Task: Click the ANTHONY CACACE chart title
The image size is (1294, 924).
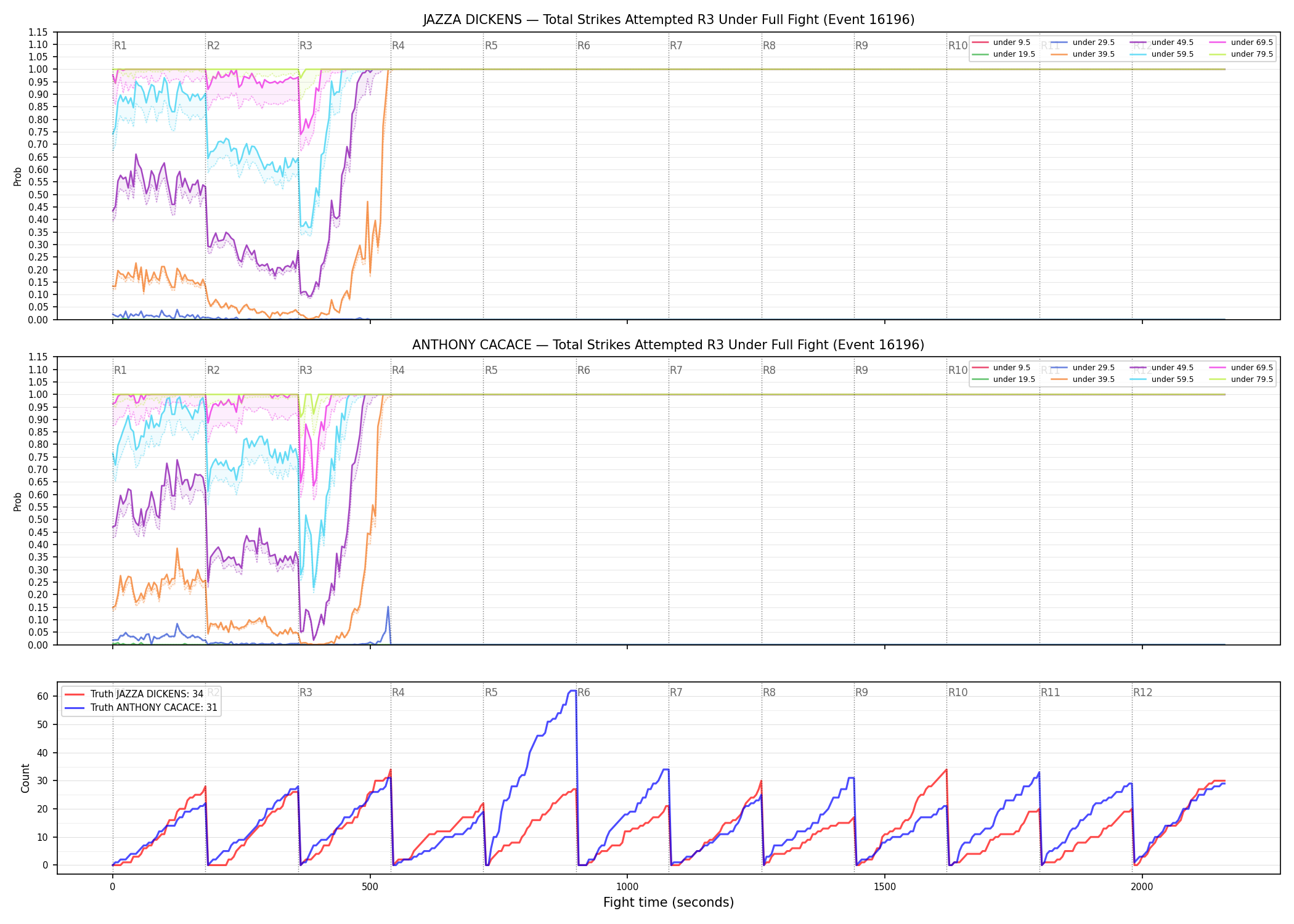Action: pos(669,345)
